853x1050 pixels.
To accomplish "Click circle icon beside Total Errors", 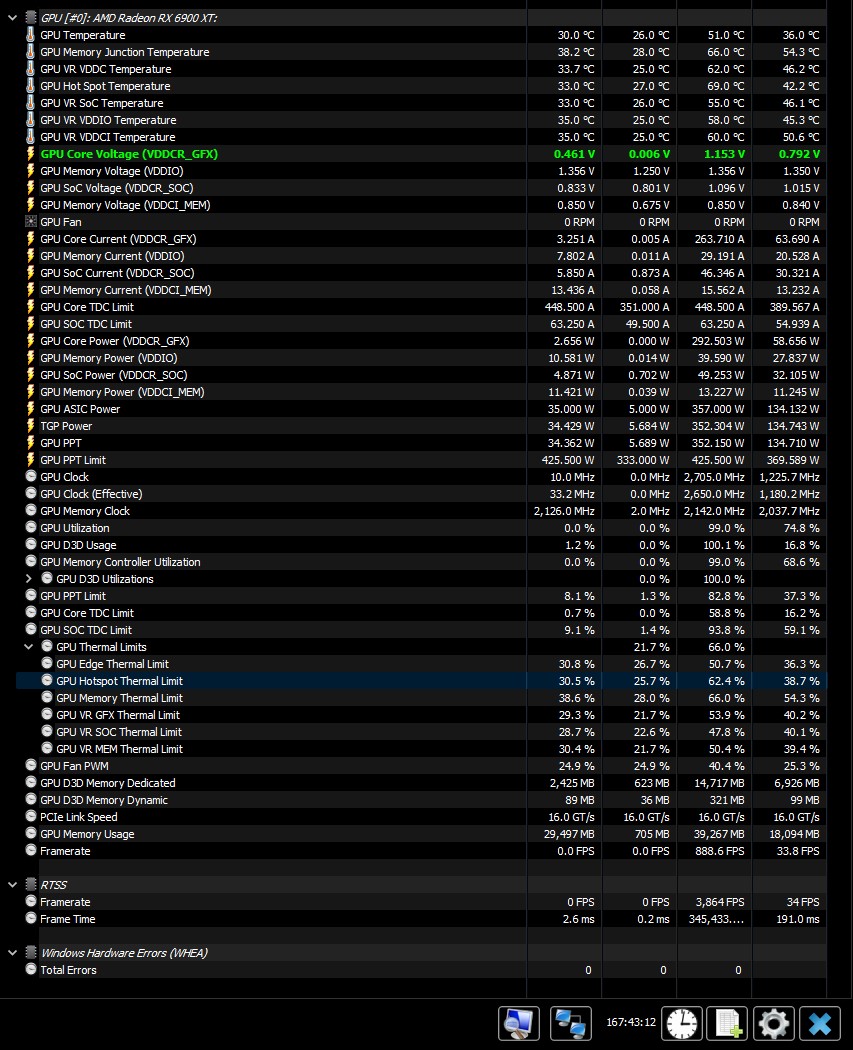I will coord(30,969).
